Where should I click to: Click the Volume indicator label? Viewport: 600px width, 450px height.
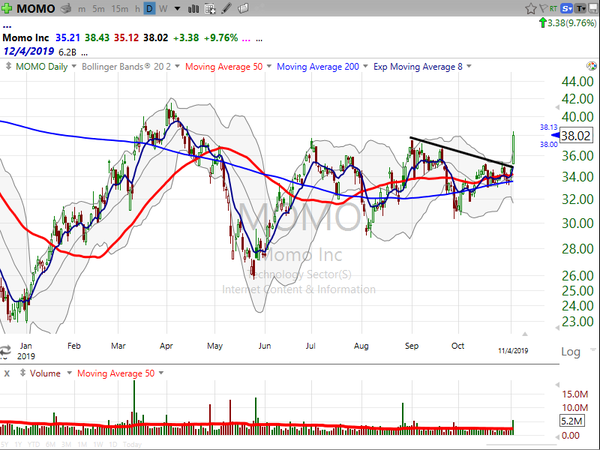(x=45, y=373)
